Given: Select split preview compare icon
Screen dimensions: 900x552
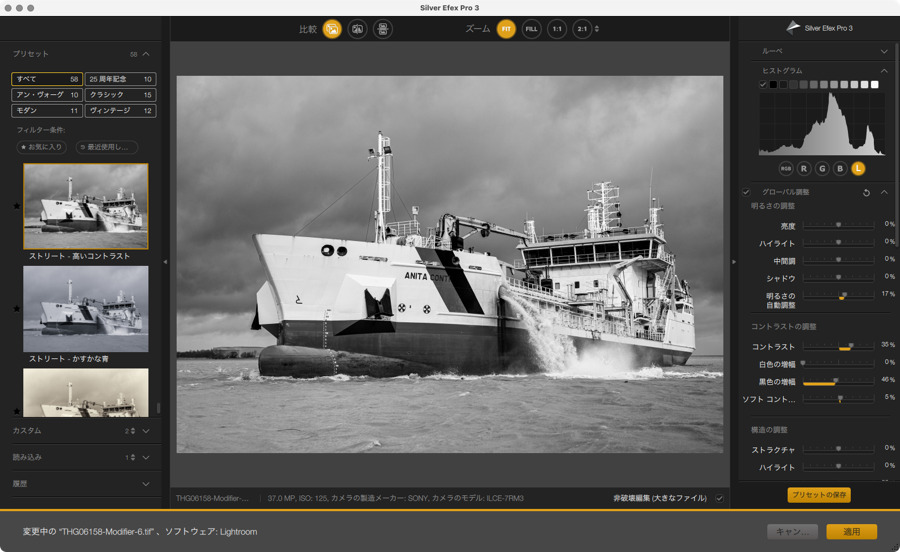Looking at the screenshot, I should 357,29.
